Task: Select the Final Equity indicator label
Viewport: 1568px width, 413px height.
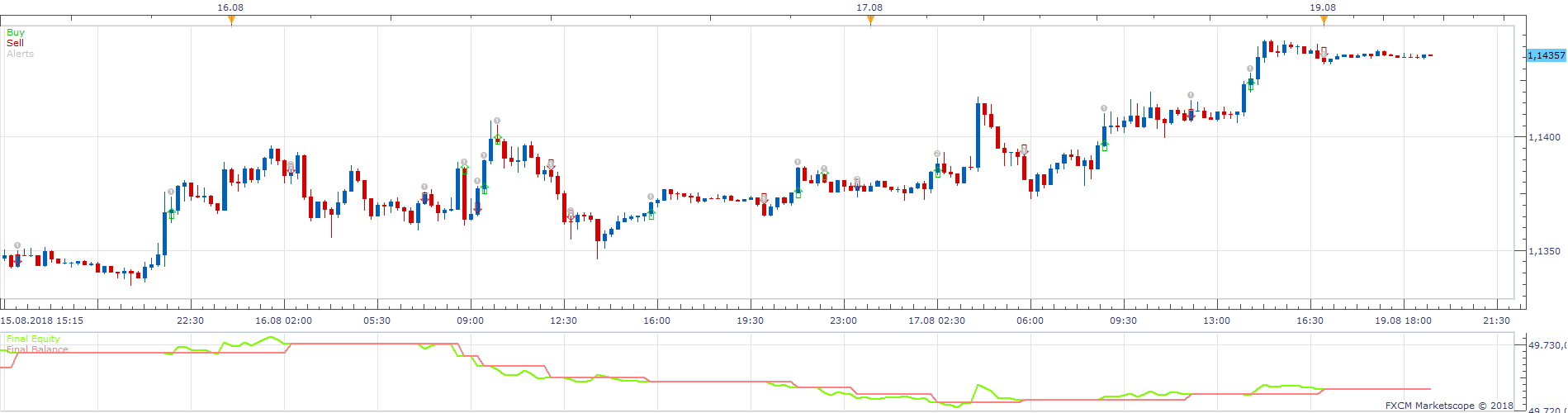Action: tap(33, 339)
